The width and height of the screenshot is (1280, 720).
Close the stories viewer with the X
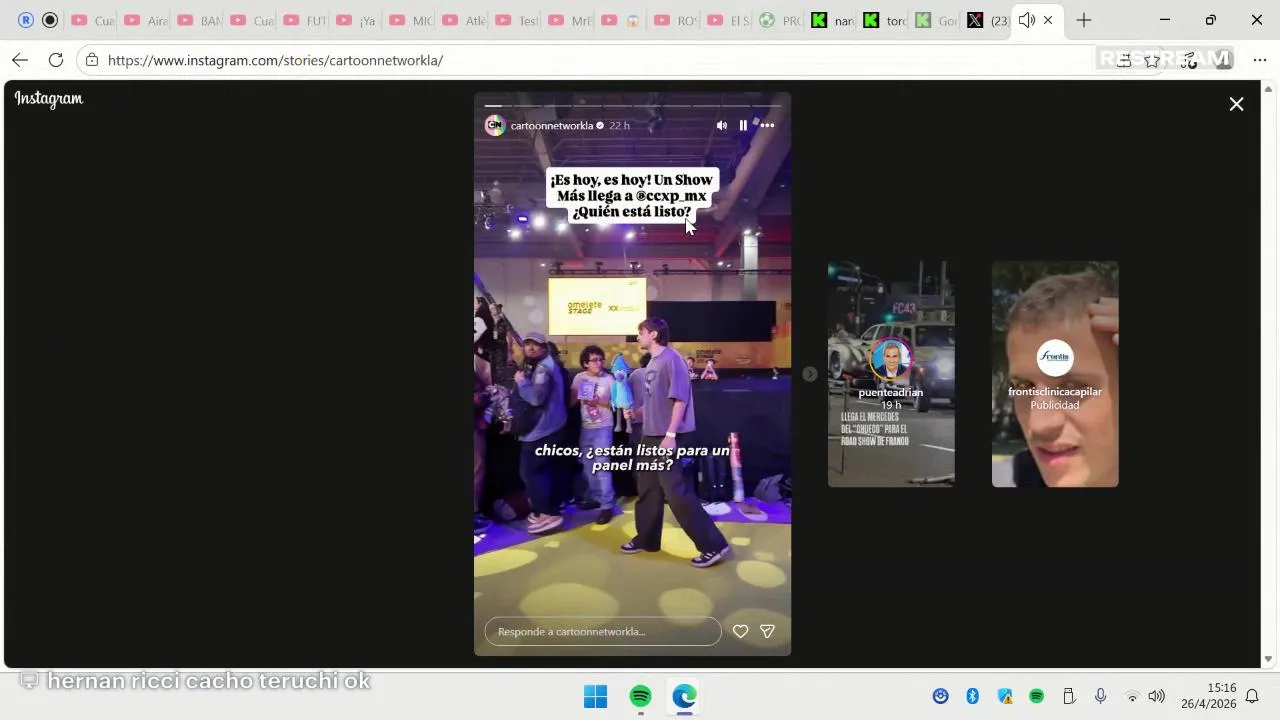(x=1236, y=104)
